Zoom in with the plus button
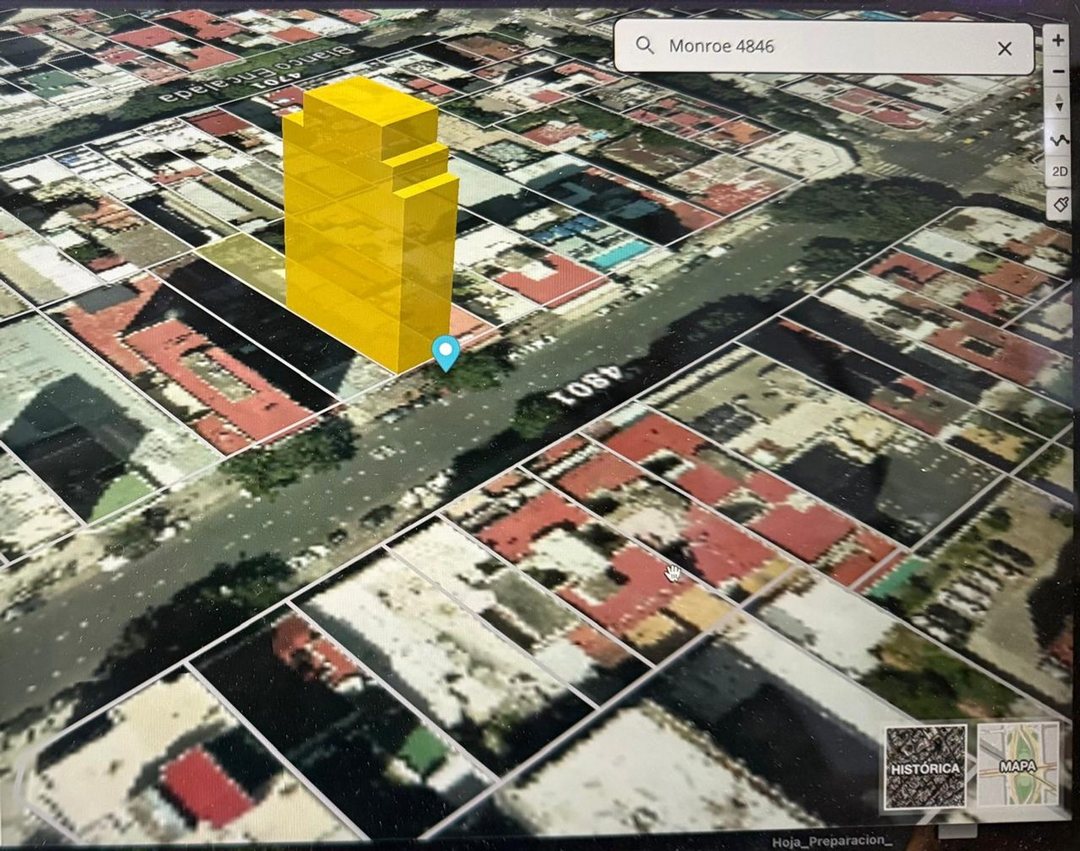 click(1058, 41)
